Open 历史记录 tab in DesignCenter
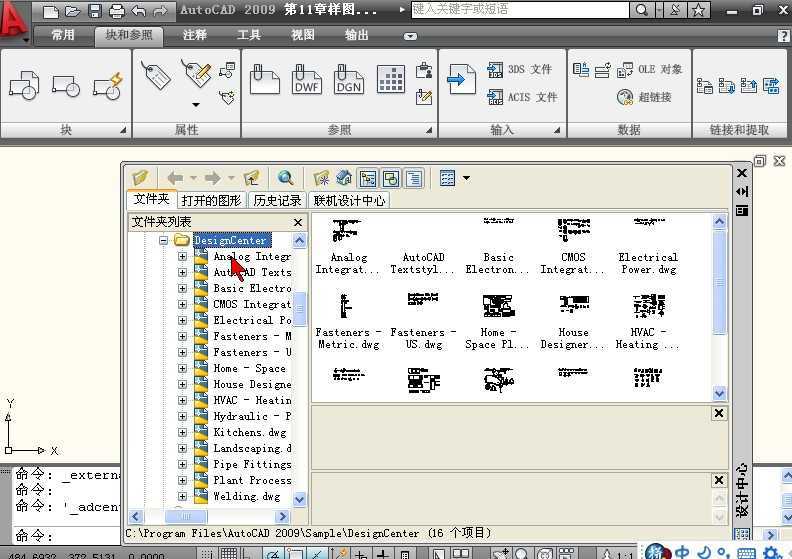The width and height of the screenshot is (792, 559). pyautogui.click(x=277, y=201)
